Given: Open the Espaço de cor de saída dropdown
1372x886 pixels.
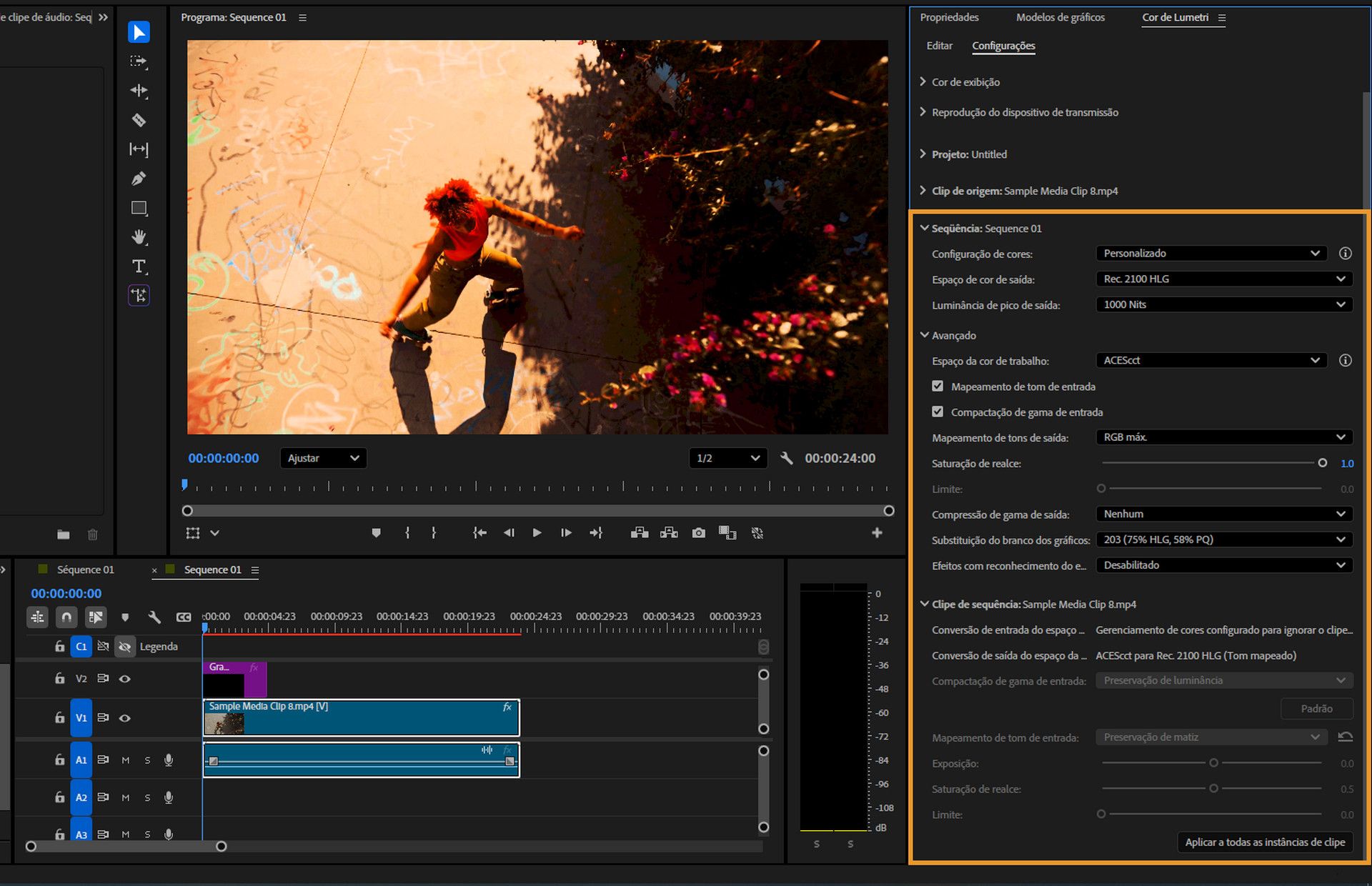Looking at the screenshot, I should click(x=1223, y=279).
